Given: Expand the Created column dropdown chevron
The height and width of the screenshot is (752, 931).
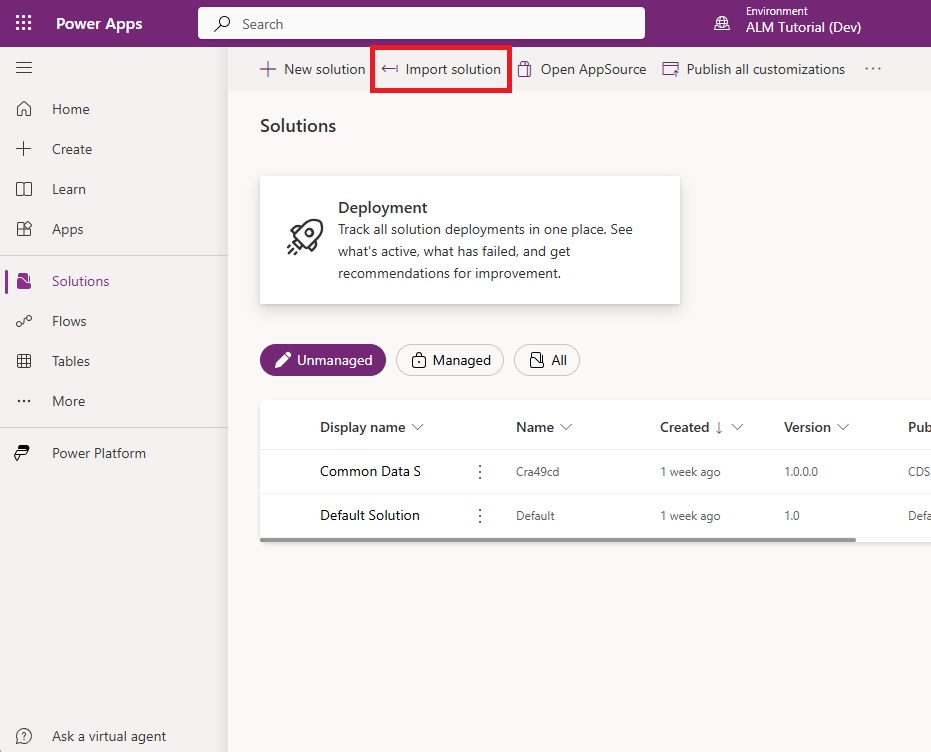Looking at the screenshot, I should (737, 427).
